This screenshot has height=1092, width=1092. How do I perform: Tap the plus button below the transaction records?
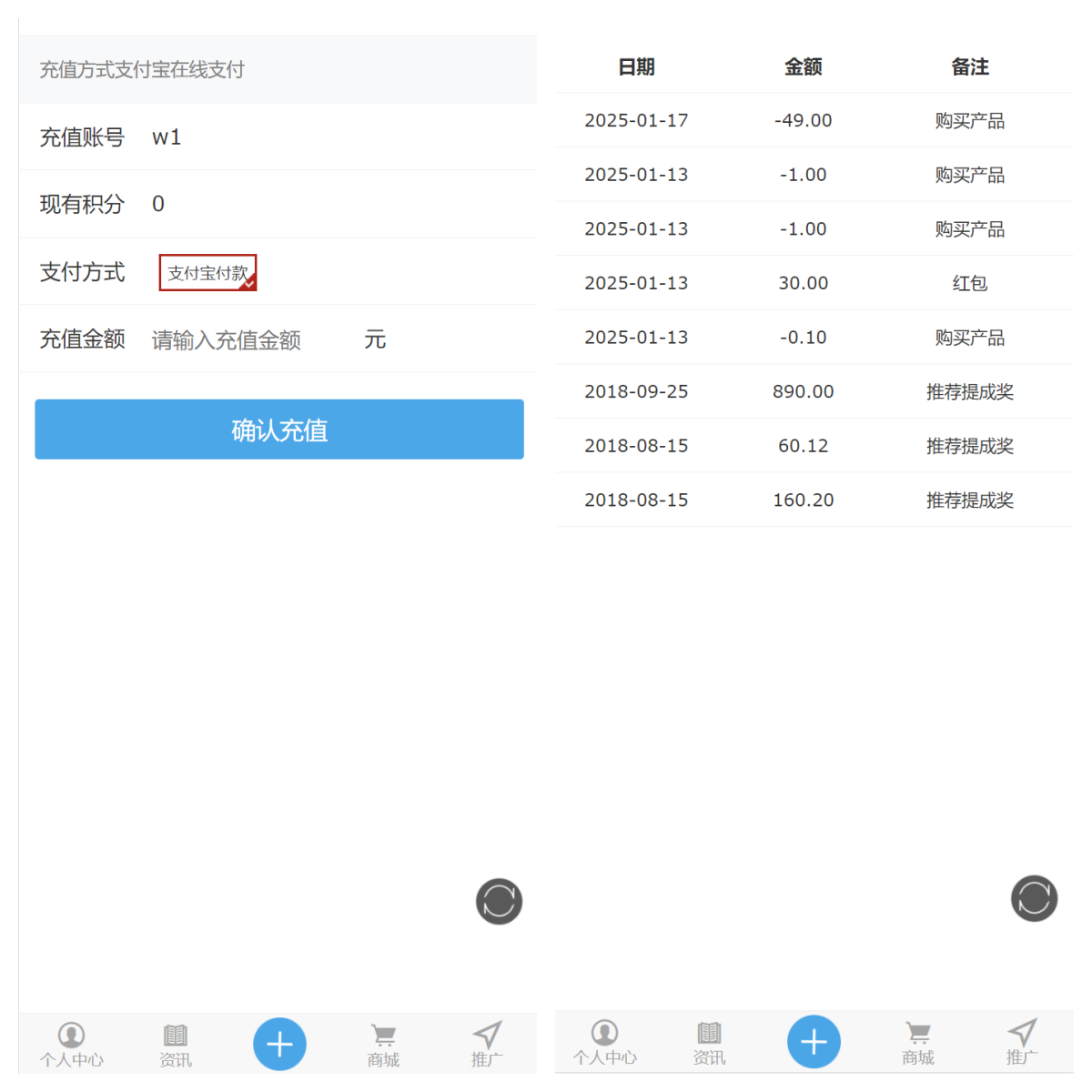click(x=814, y=1042)
